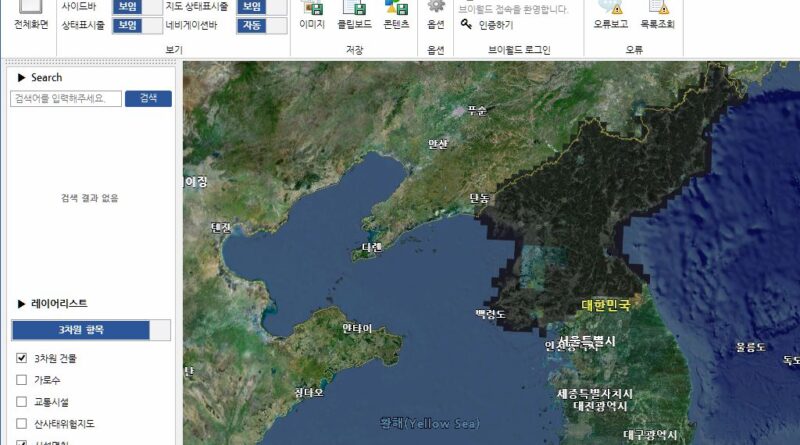Screen dimensions: 800x445
Task: Click the 목록조회 list view icon
Action: coord(658,7)
